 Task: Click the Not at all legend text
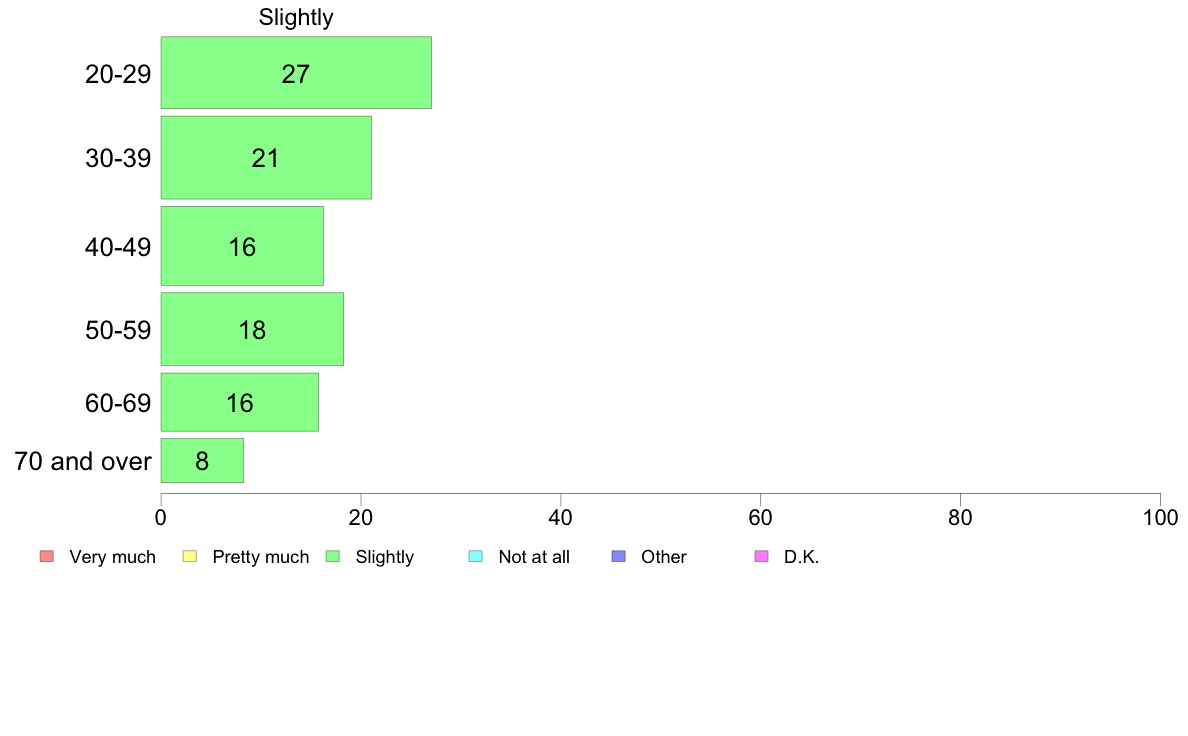click(x=534, y=557)
